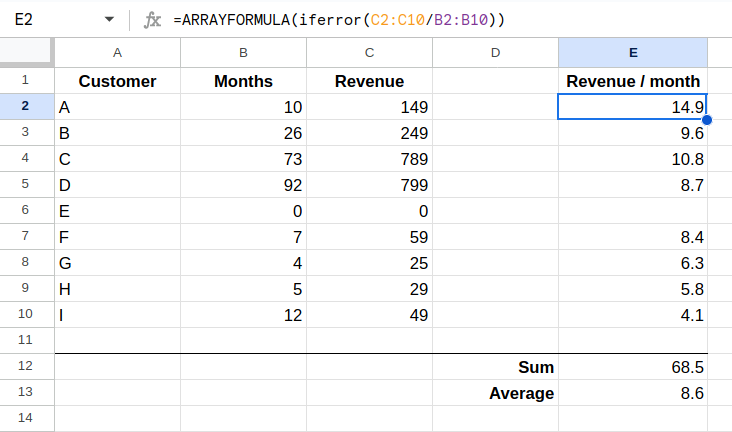
Task: Select customer 'B' cell
Action: [118, 133]
